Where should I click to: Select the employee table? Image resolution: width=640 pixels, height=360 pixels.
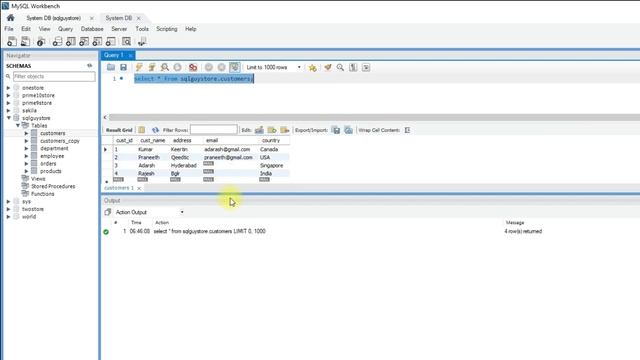pos(52,156)
